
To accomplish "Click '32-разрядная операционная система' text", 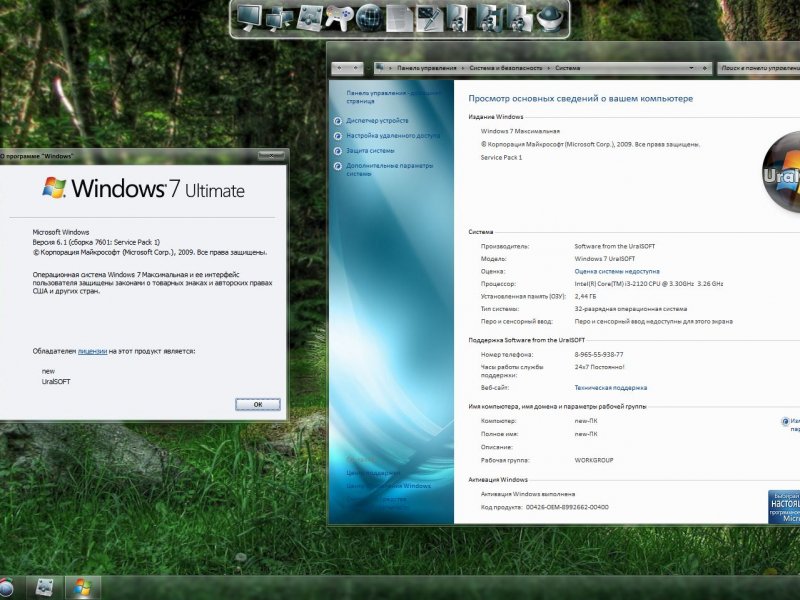I will pyautogui.click(x=631, y=309).
